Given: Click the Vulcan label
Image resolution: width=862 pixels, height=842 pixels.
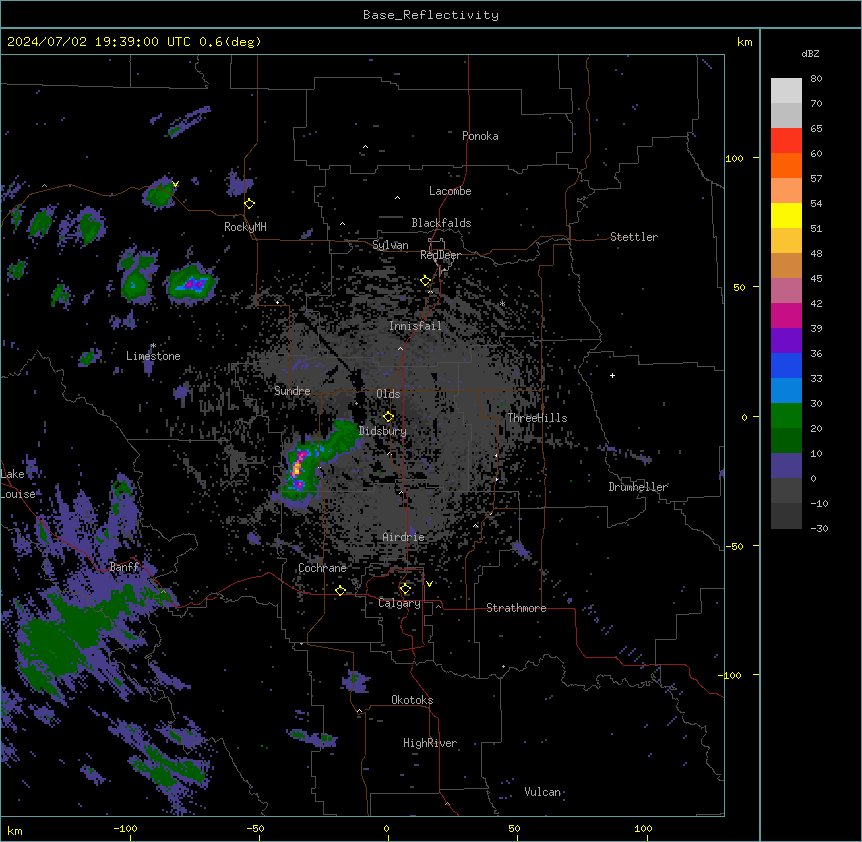Looking at the screenshot, I should tap(543, 792).
